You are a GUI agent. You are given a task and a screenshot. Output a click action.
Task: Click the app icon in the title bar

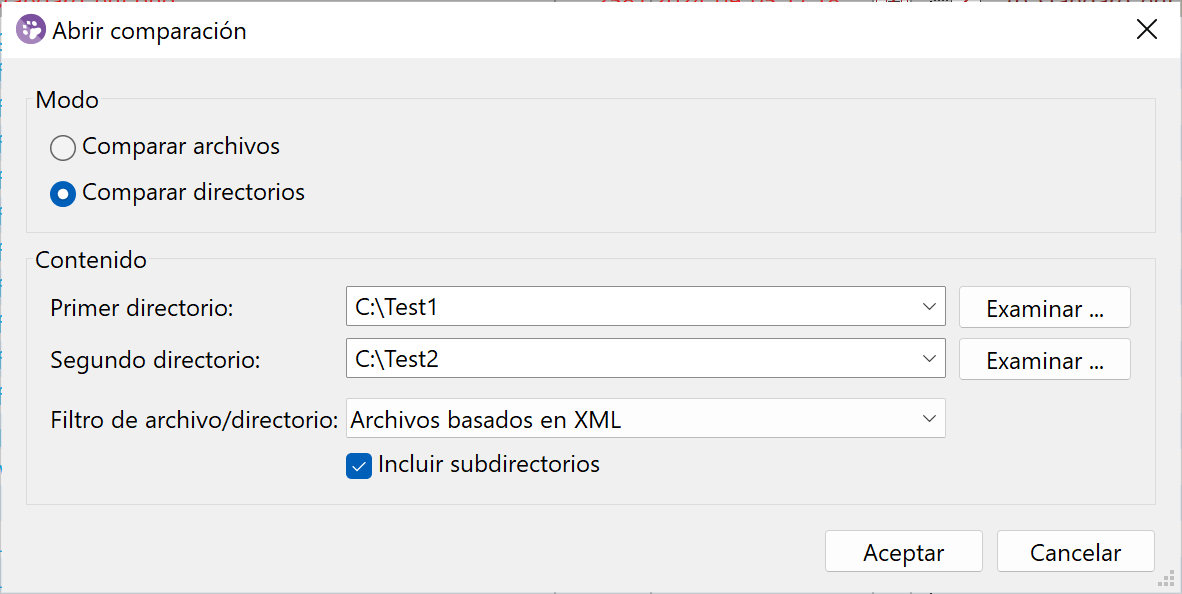[x=31, y=30]
